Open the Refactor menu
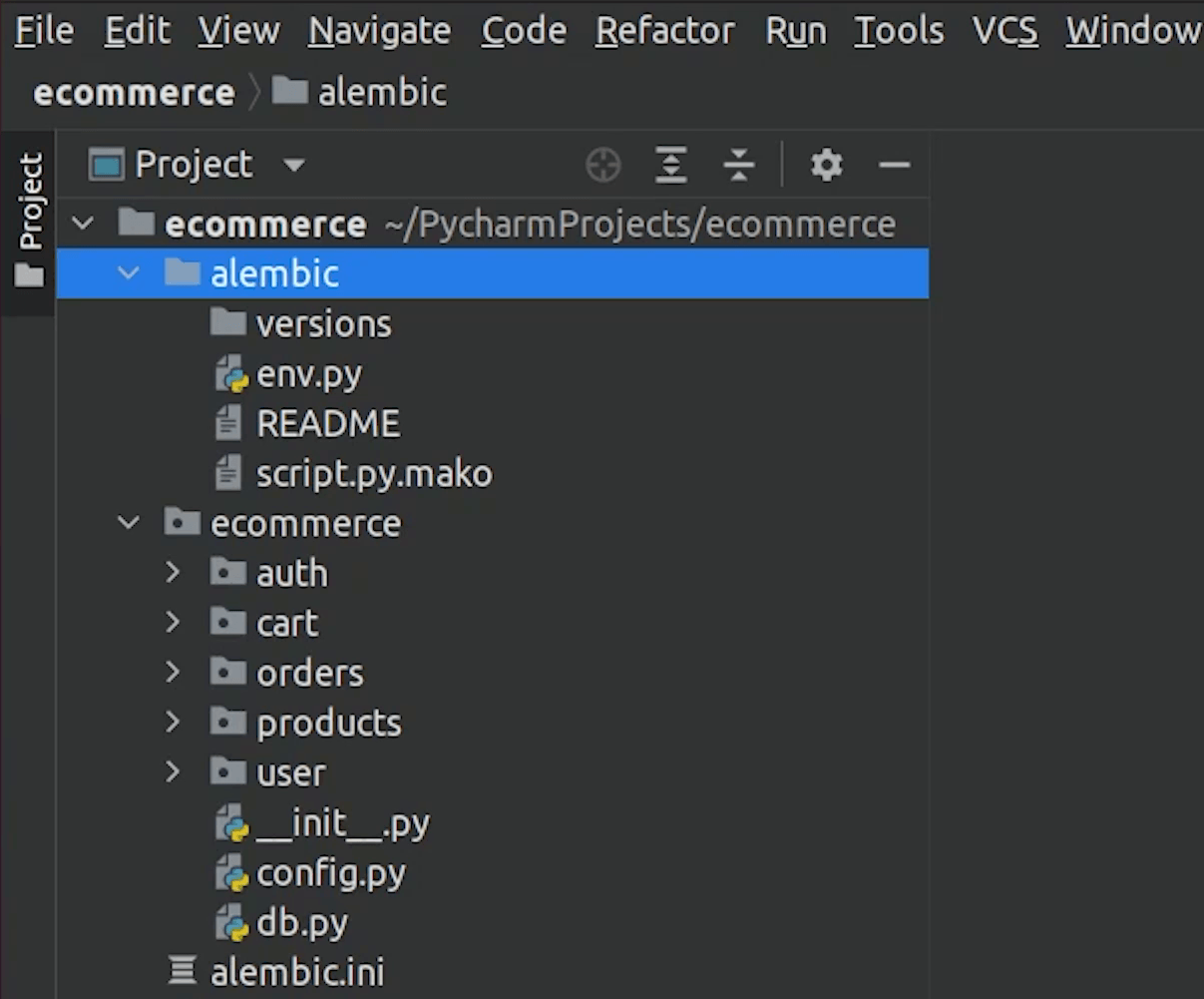The width and height of the screenshot is (1204, 999). [664, 31]
